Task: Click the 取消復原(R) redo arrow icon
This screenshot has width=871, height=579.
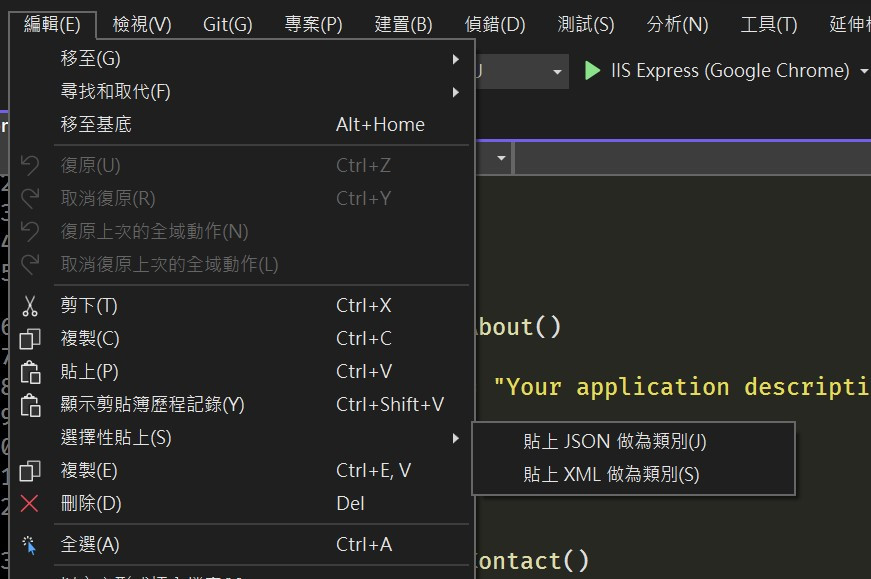Action: [30, 198]
